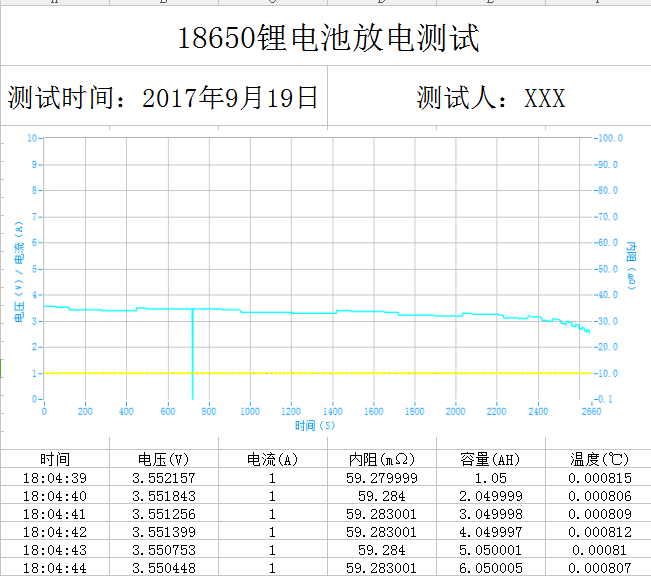Select the 电压(V) header cell
The image size is (651, 576).
pyautogui.click(x=164, y=459)
